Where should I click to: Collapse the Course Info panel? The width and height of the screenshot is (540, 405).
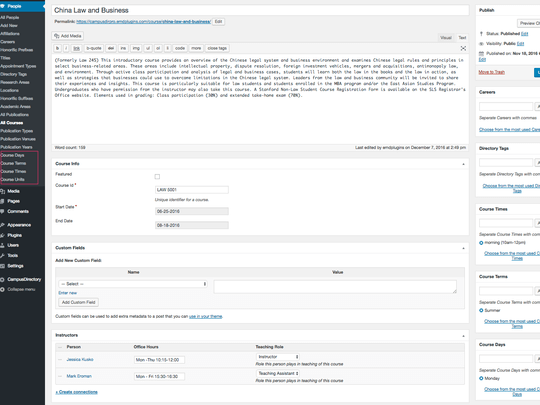463,164
